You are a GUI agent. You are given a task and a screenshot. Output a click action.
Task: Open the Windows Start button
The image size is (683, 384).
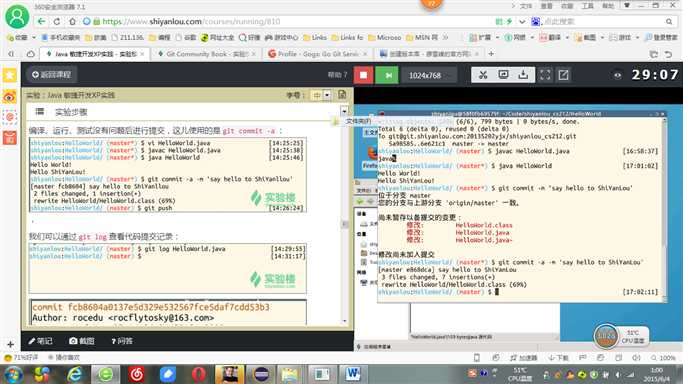coord(14,374)
